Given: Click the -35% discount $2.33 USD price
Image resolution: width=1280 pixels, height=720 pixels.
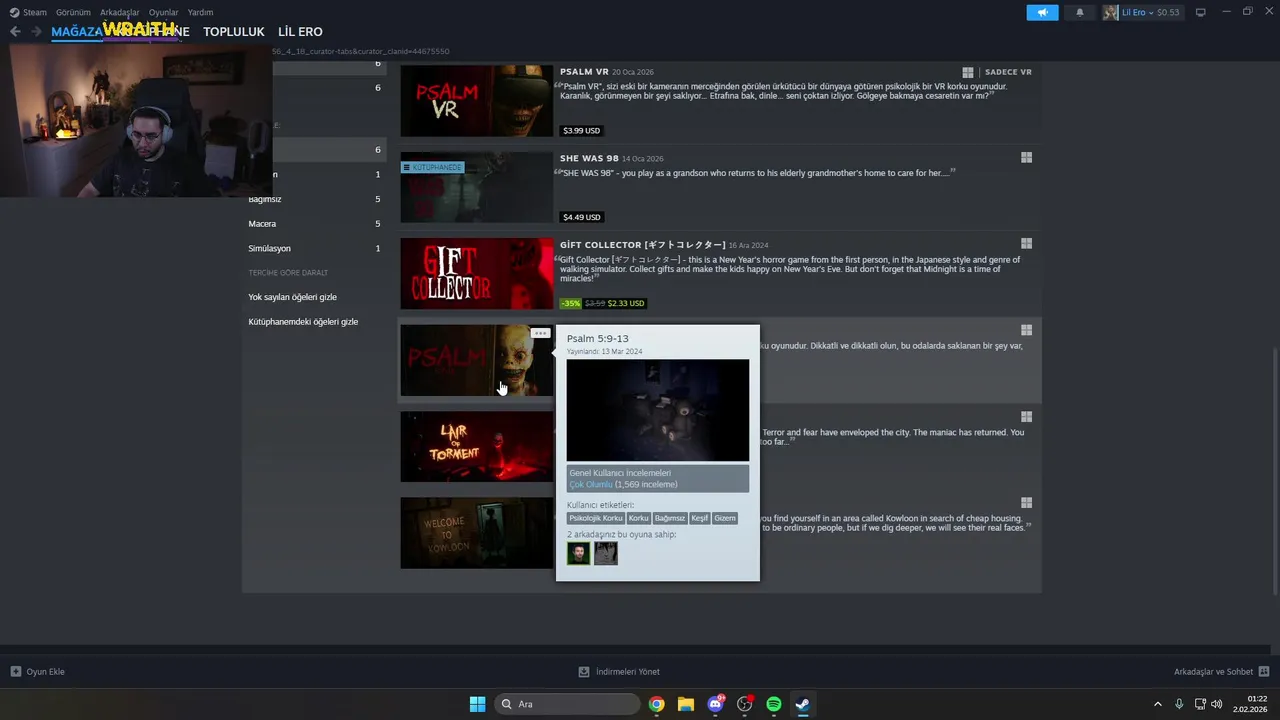Looking at the screenshot, I should (x=603, y=303).
